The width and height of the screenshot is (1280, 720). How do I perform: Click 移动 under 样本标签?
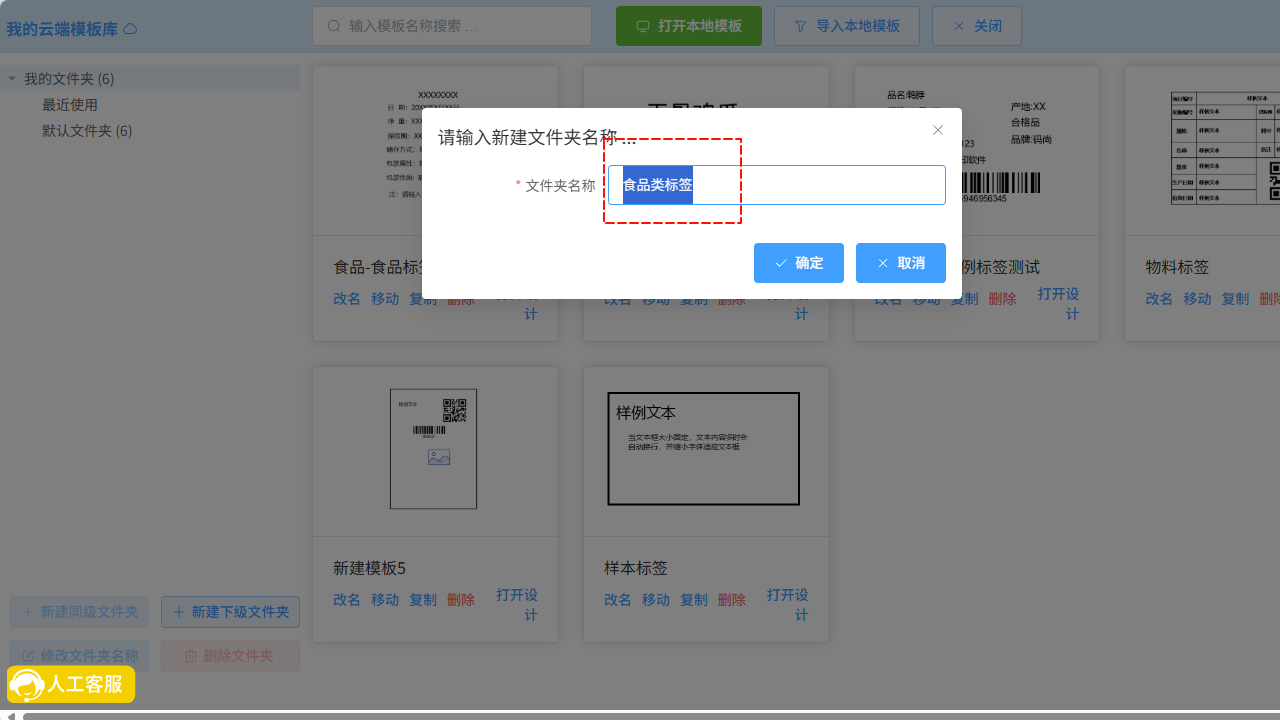[656, 600]
